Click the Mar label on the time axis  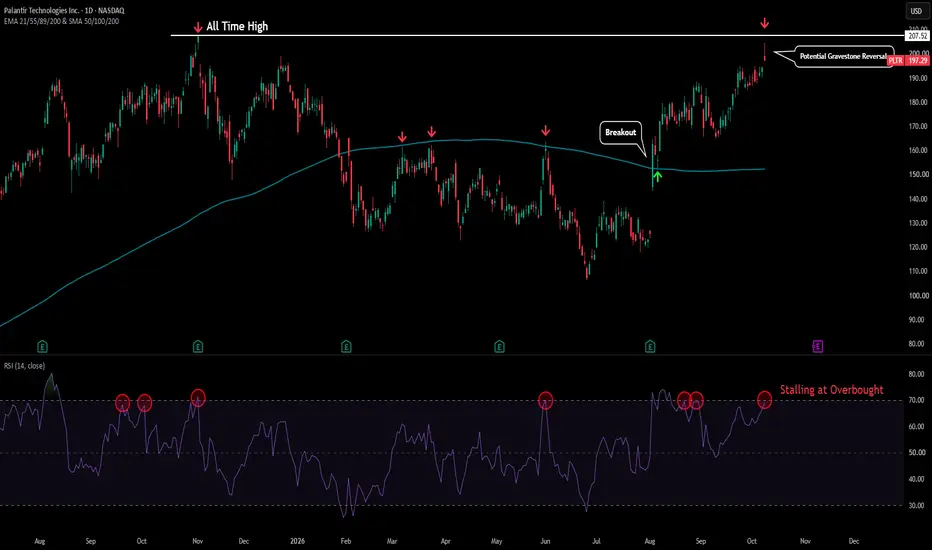click(x=392, y=541)
